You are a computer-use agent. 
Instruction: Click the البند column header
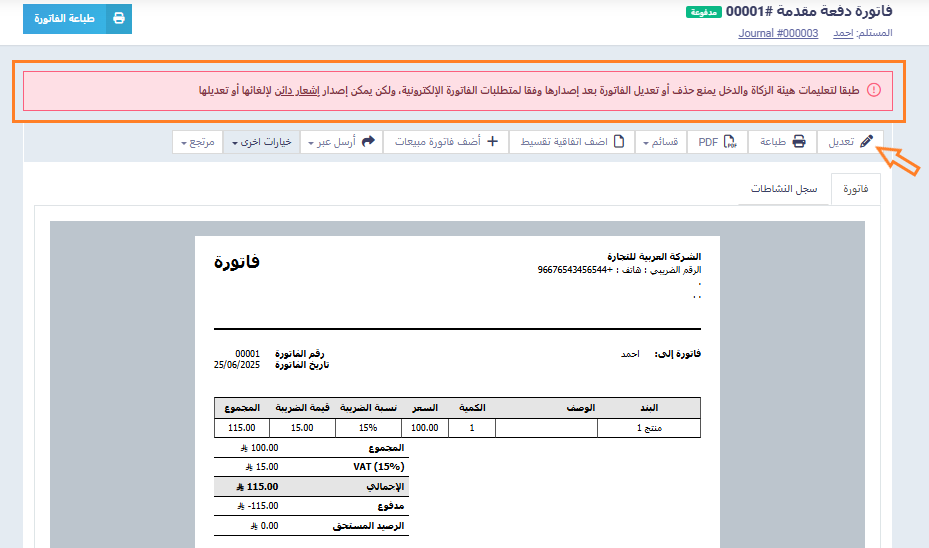tap(649, 408)
